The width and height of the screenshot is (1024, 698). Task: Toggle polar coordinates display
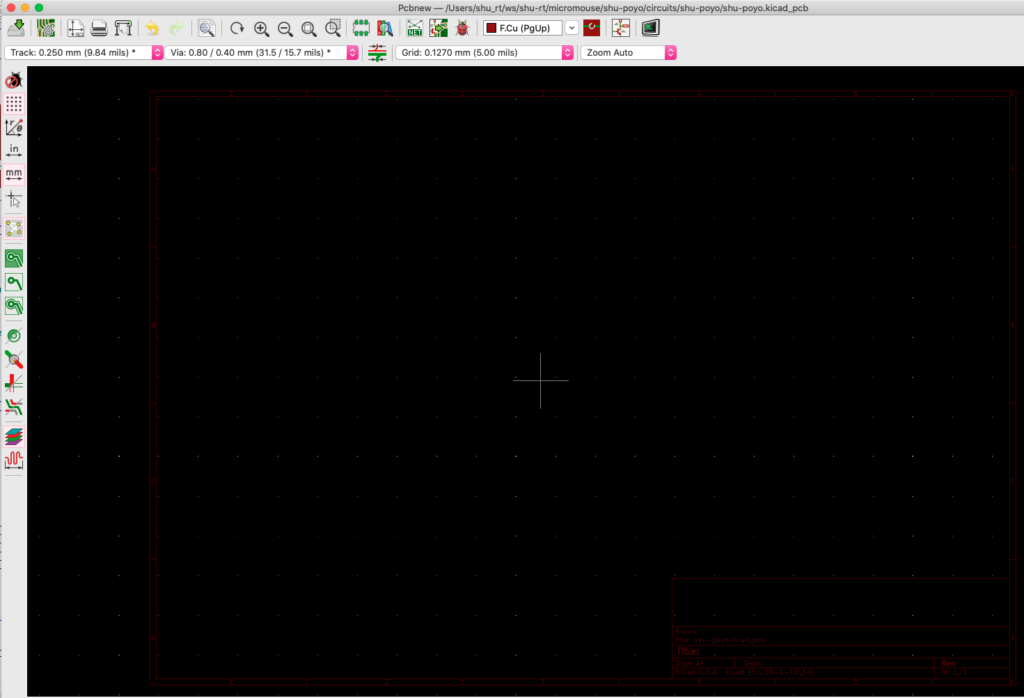tap(14, 127)
